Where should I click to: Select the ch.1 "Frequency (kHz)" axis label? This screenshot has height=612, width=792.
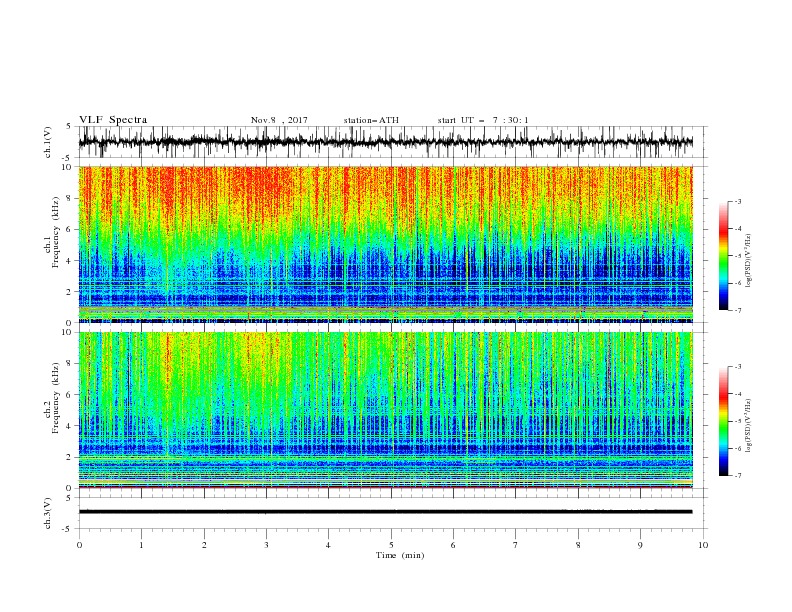[x=56, y=232]
